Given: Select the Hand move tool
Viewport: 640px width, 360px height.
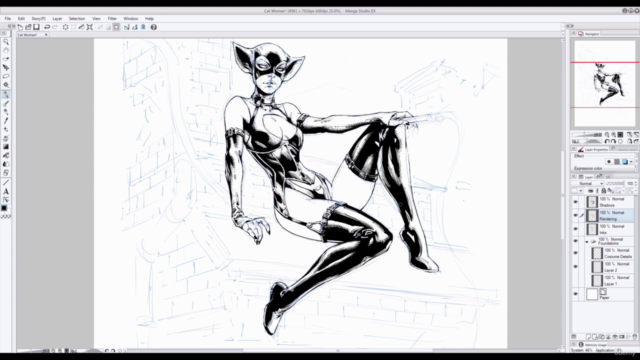Looking at the screenshot, I should [x=6, y=50].
